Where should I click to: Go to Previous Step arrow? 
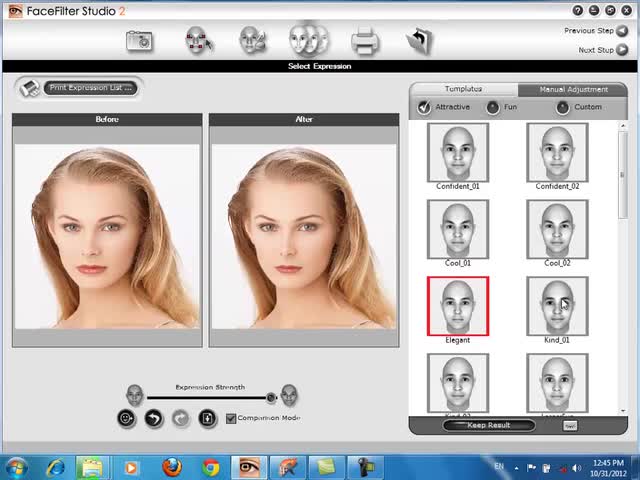tap(622, 31)
